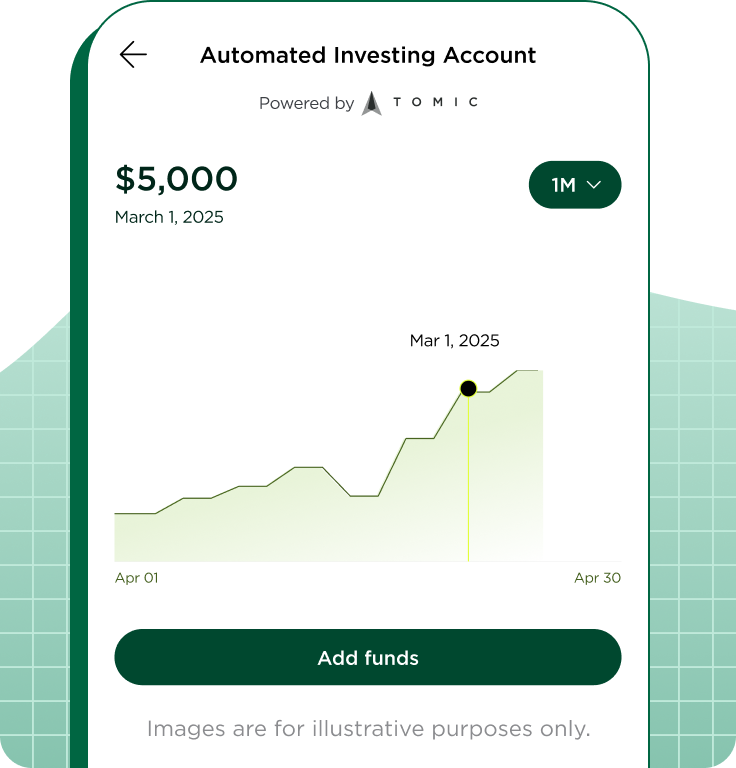Click the $5,000 balance amount
736x768 pixels.
[177, 179]
